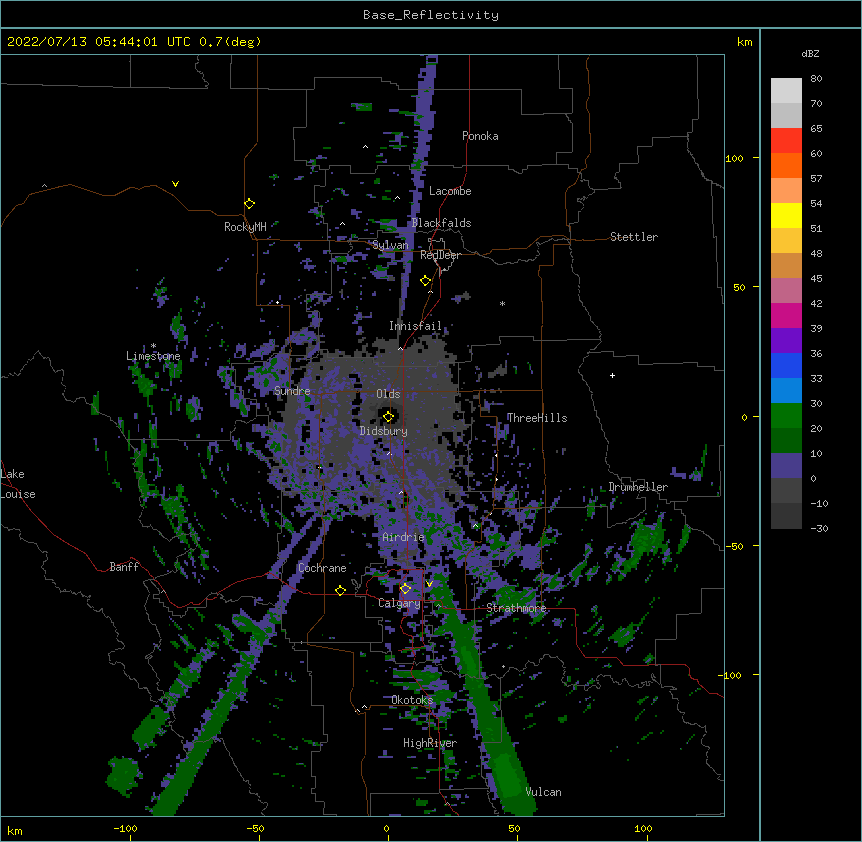The width and height of the screenshot is (862, 842).
Task: Click the Sundre town label
Action: coord(292,391)
